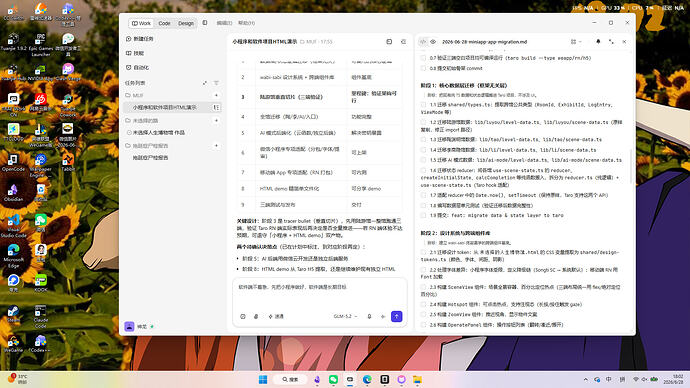
Task: Click the attachment icon in chat input toolbar
Action: pos(256,316)
